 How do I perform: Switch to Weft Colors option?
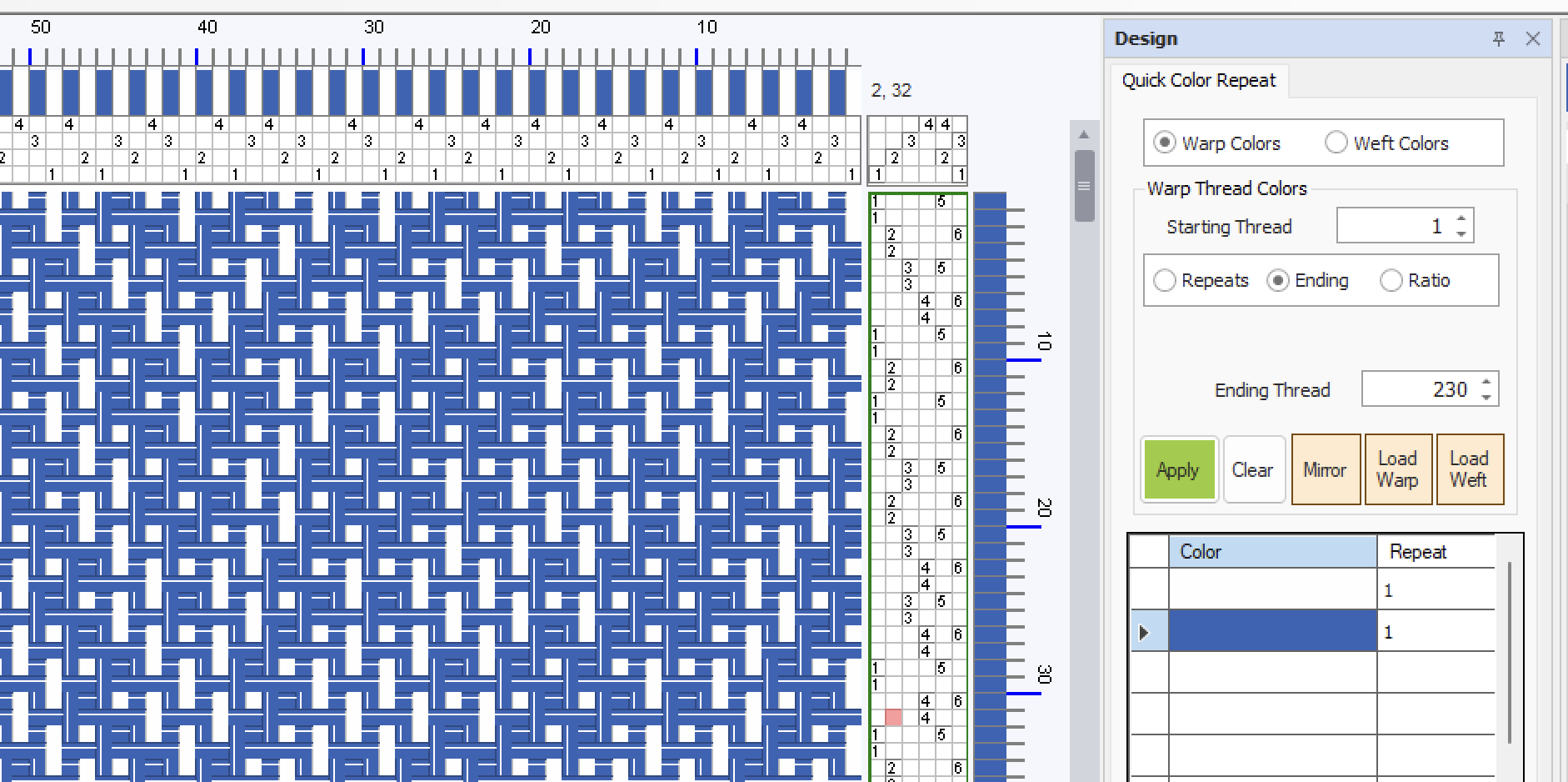1336,143
